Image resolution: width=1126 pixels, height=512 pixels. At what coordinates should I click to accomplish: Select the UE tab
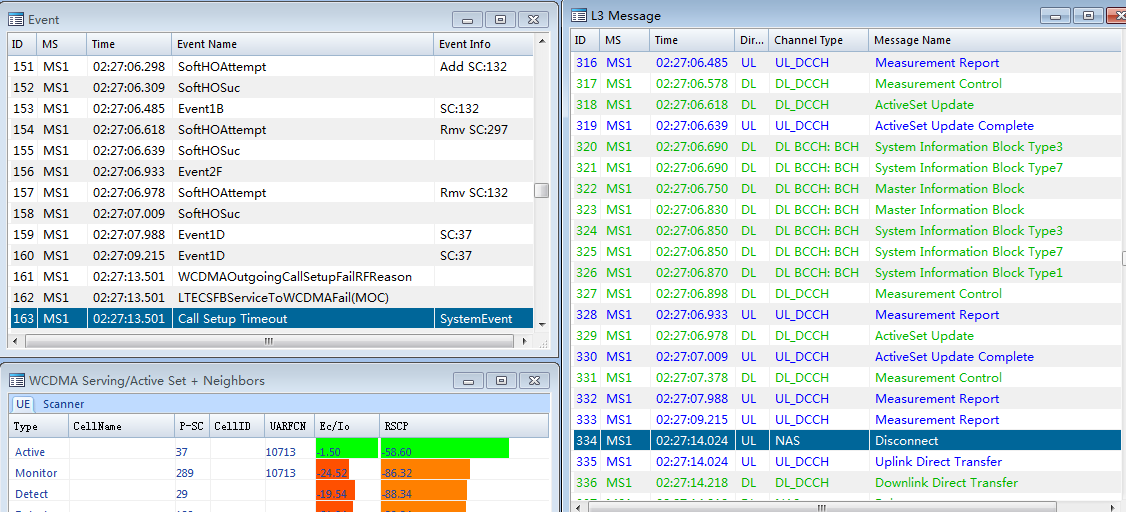point(23,404)
